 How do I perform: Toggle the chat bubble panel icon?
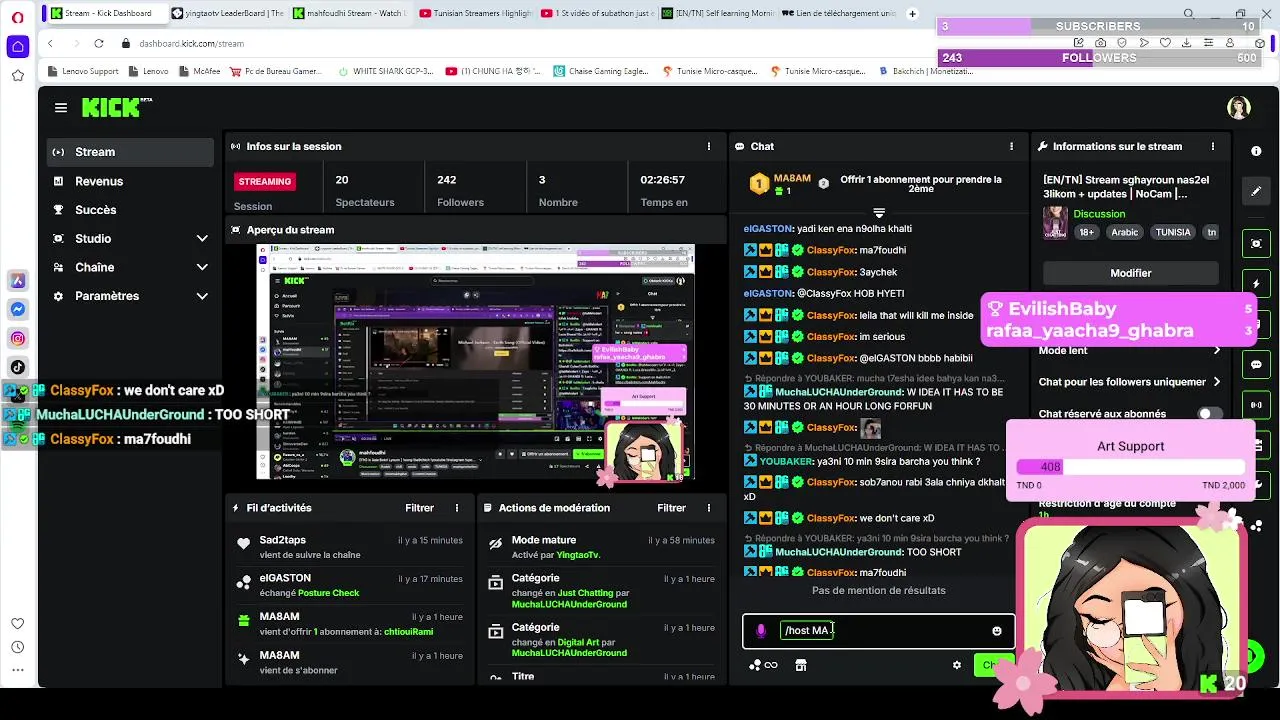(1256, 365)
